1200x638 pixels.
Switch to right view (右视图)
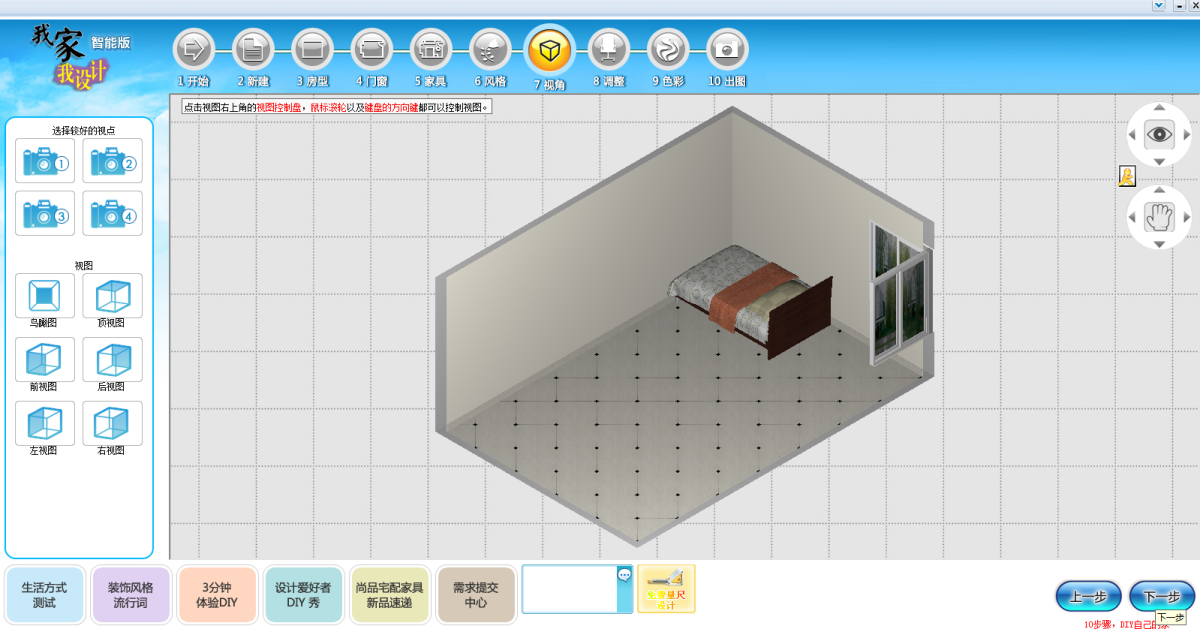tap(112, 423)
